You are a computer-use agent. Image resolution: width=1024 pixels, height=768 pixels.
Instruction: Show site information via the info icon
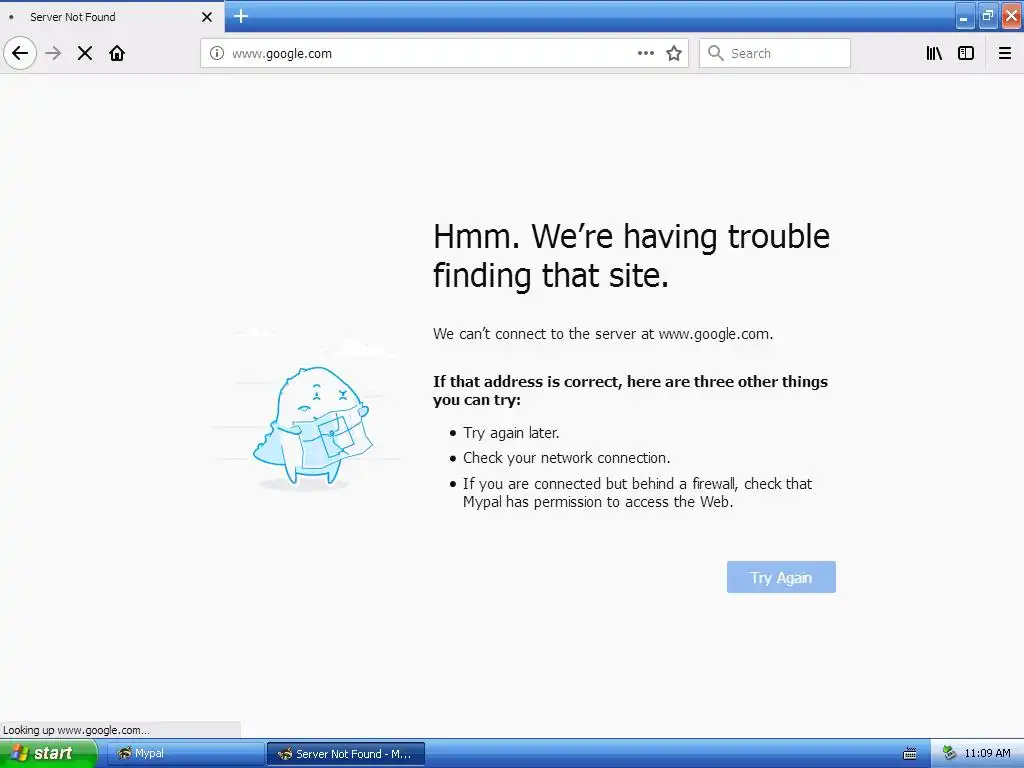[217, 53]
